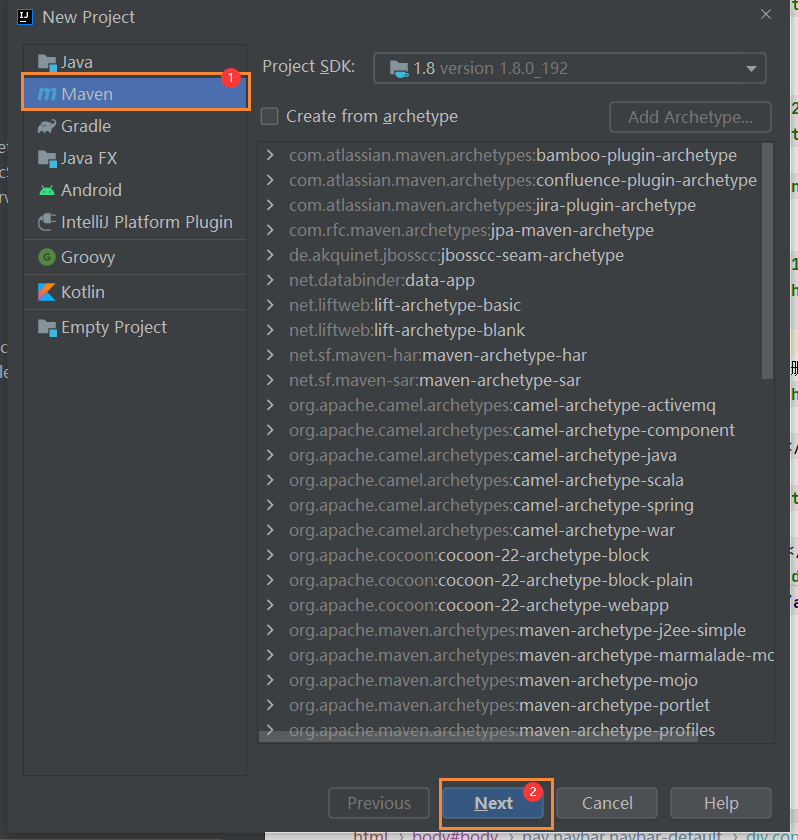Expand maven-archetype-mojo entry
The height and width of the screenshot is (840, 798).
coord(270,680)
